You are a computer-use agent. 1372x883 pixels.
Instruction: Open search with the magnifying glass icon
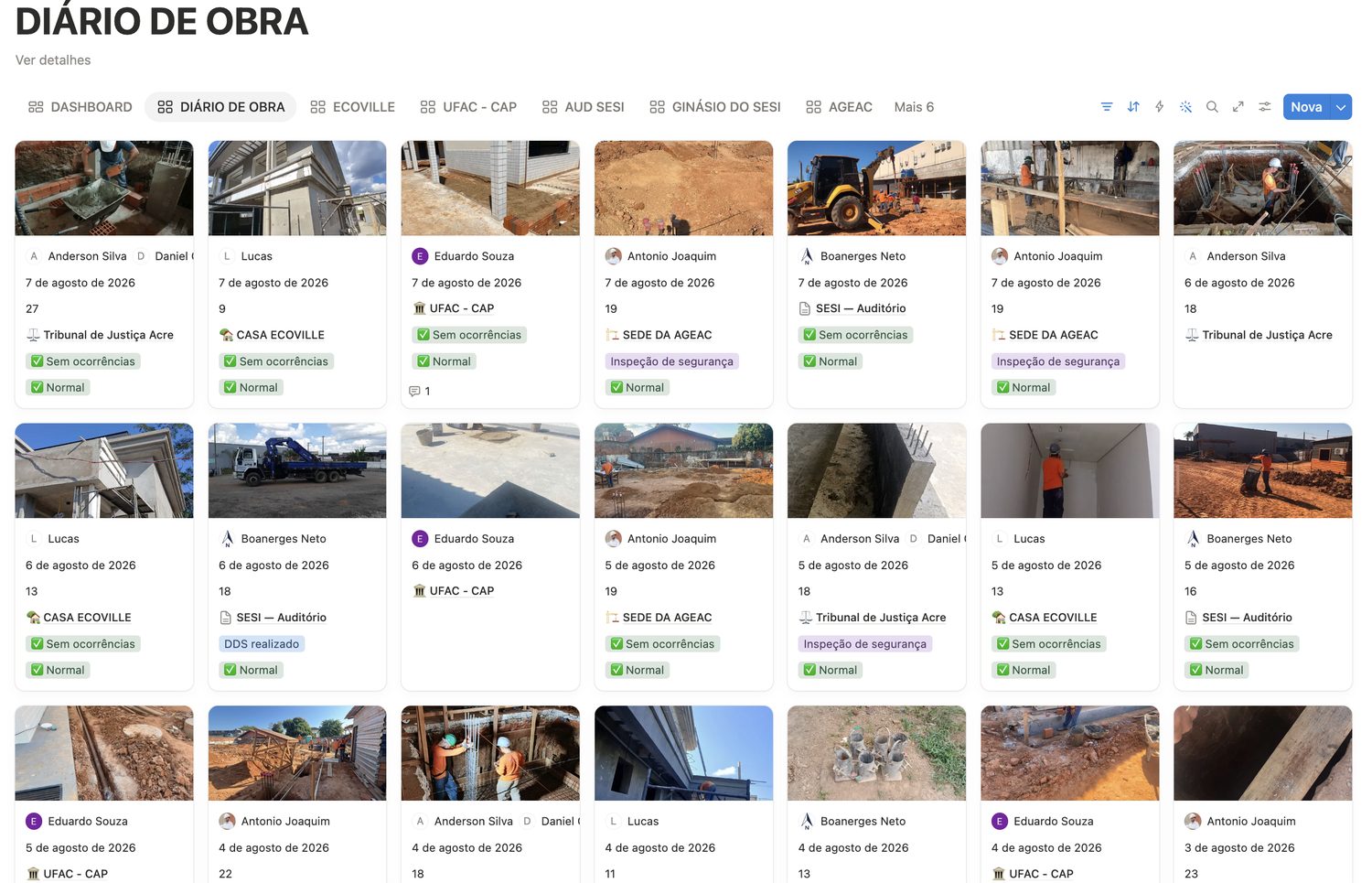(1212, 107)
